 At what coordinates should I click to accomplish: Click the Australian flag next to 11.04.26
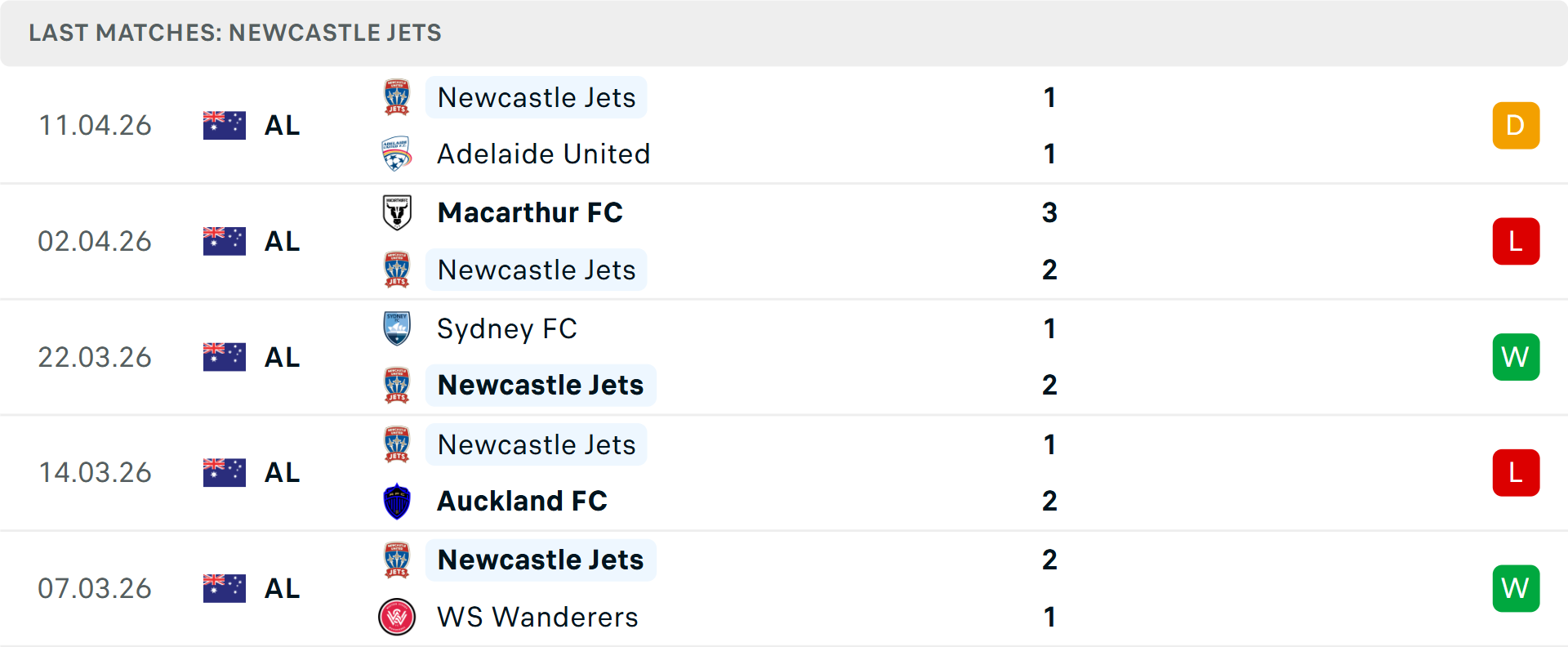pyautogui.click(x=224, y=125)
